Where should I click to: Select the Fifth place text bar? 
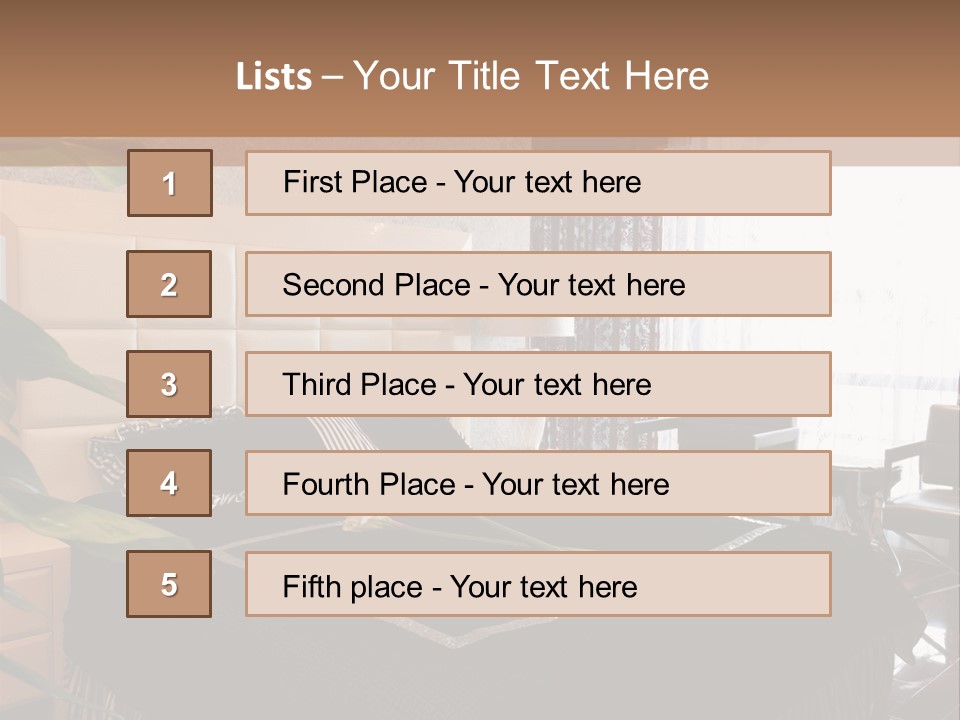538,584
